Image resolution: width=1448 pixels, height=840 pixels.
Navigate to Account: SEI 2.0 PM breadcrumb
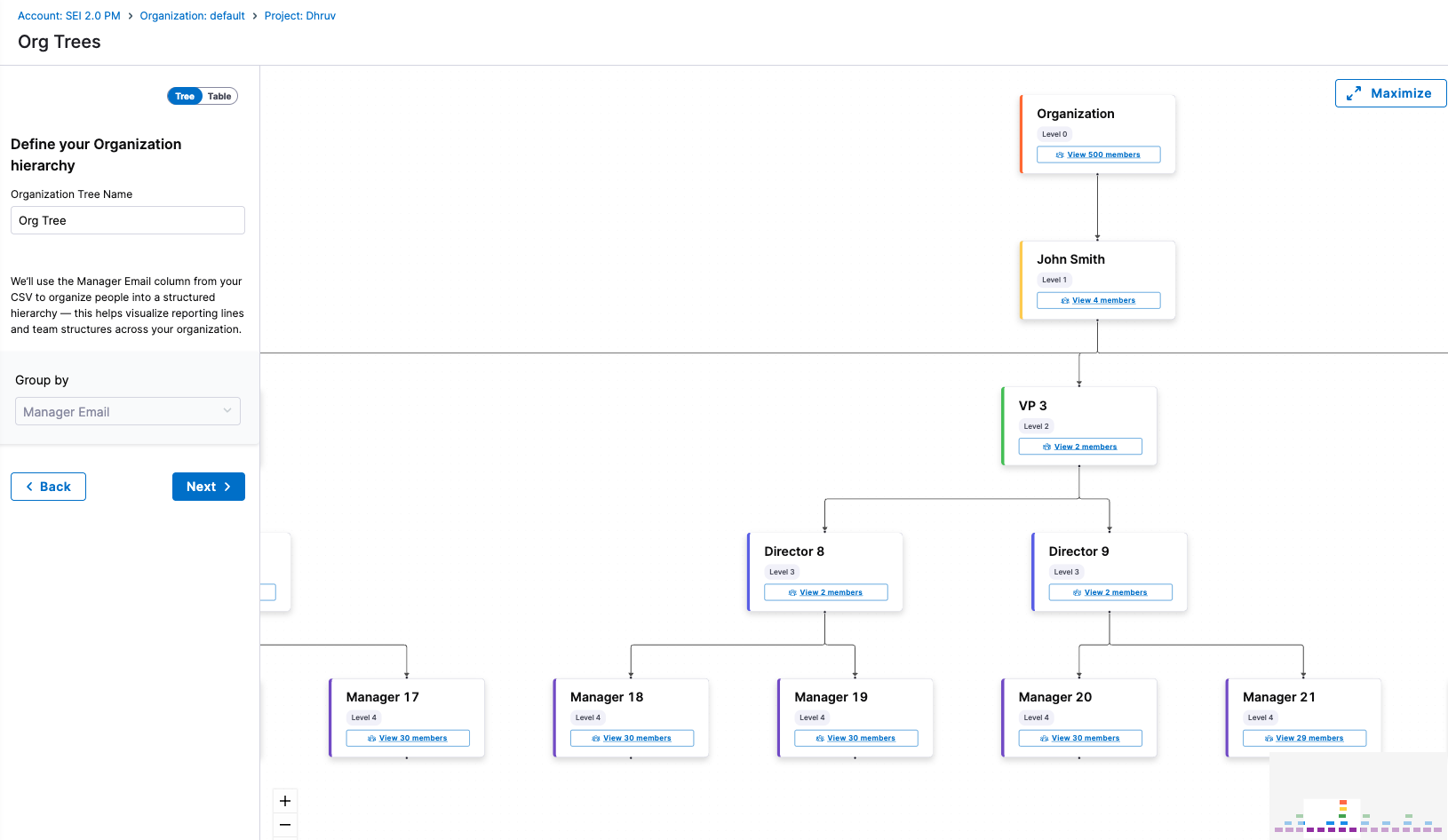(x=68, y=16)
